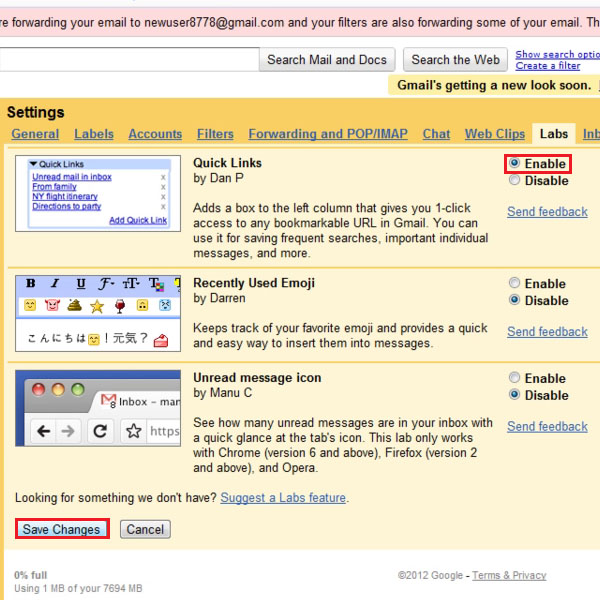
Task: Click the Unread message icon title
Action: tap(257, 378)
